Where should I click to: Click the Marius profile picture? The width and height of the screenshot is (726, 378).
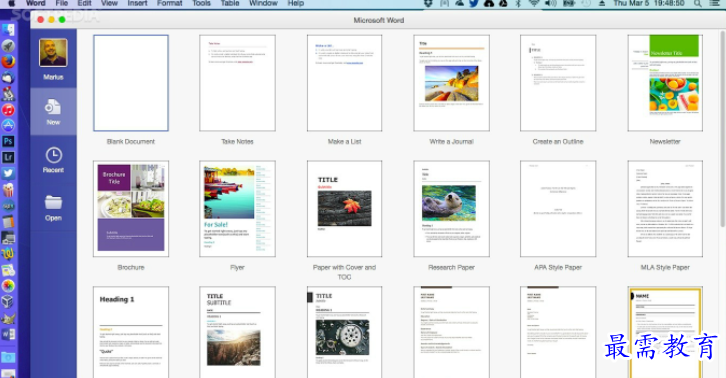[53, 53]
